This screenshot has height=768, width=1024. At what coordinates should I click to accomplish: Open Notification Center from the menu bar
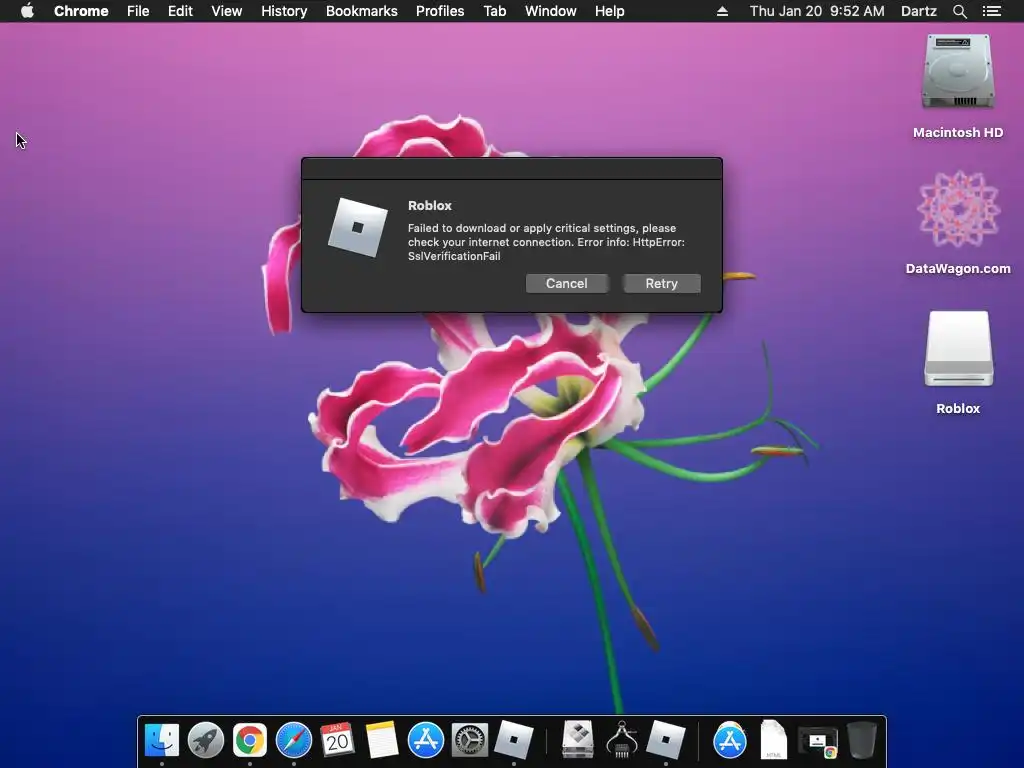pyautogui.click(x=992, y=11)
